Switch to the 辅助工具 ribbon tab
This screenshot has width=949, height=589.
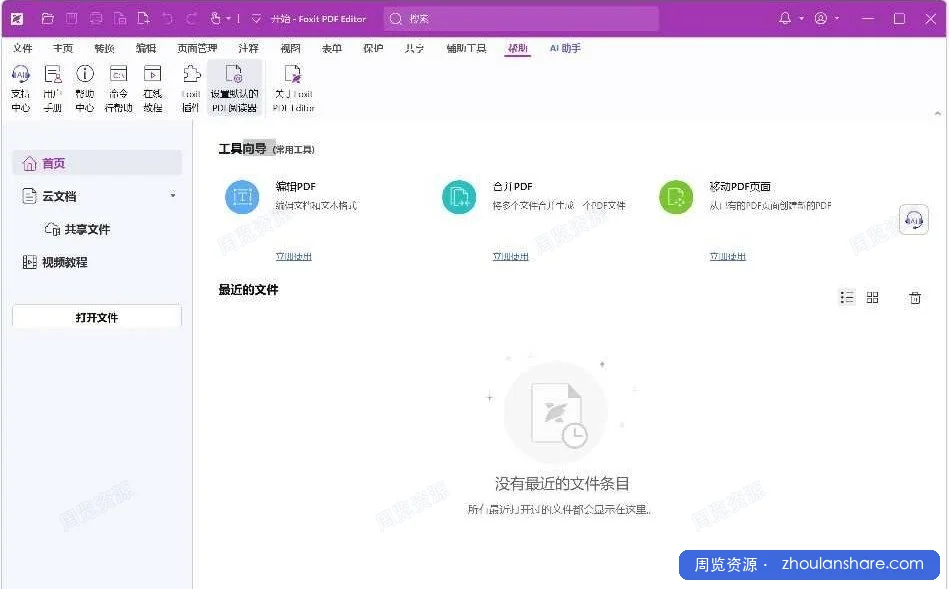coord(466,48)
